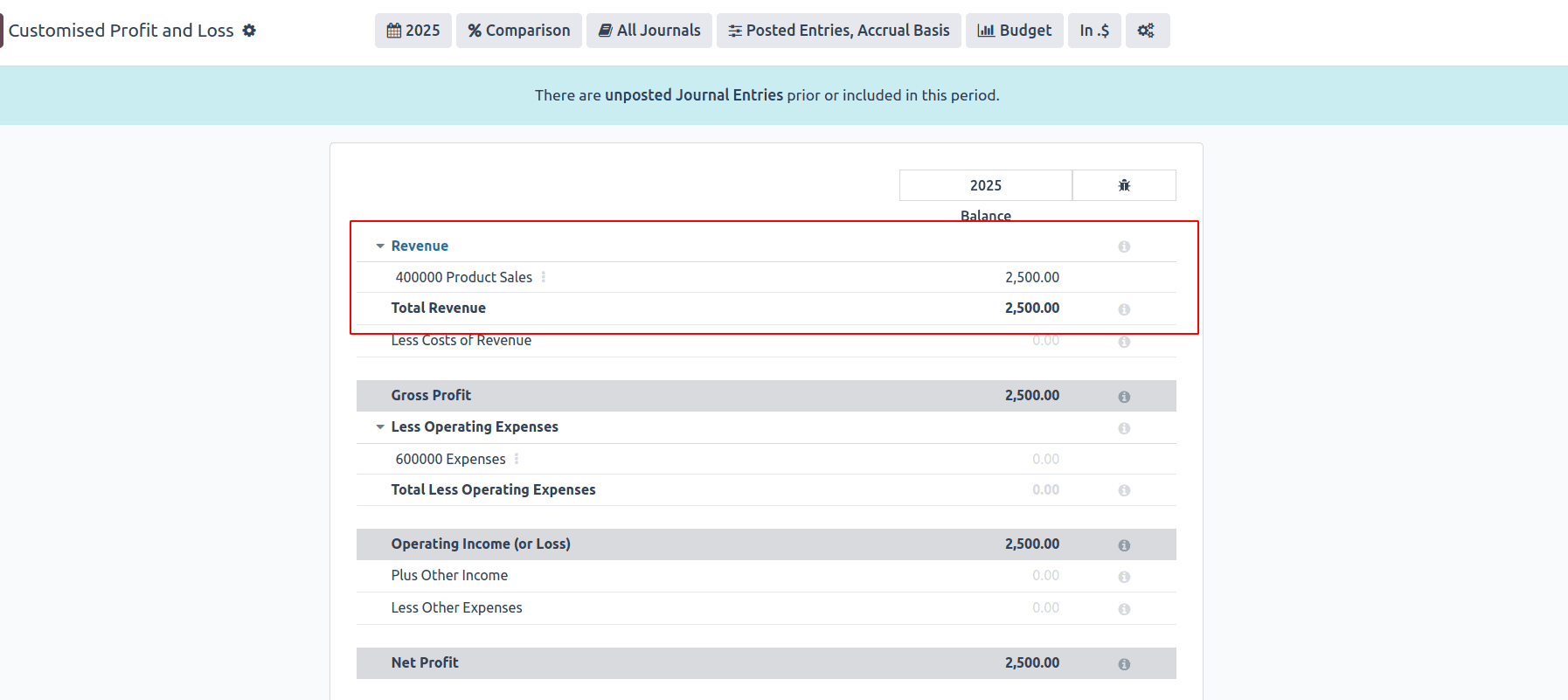Click info icon on Less Operating Expenses row

[1124, 428]
